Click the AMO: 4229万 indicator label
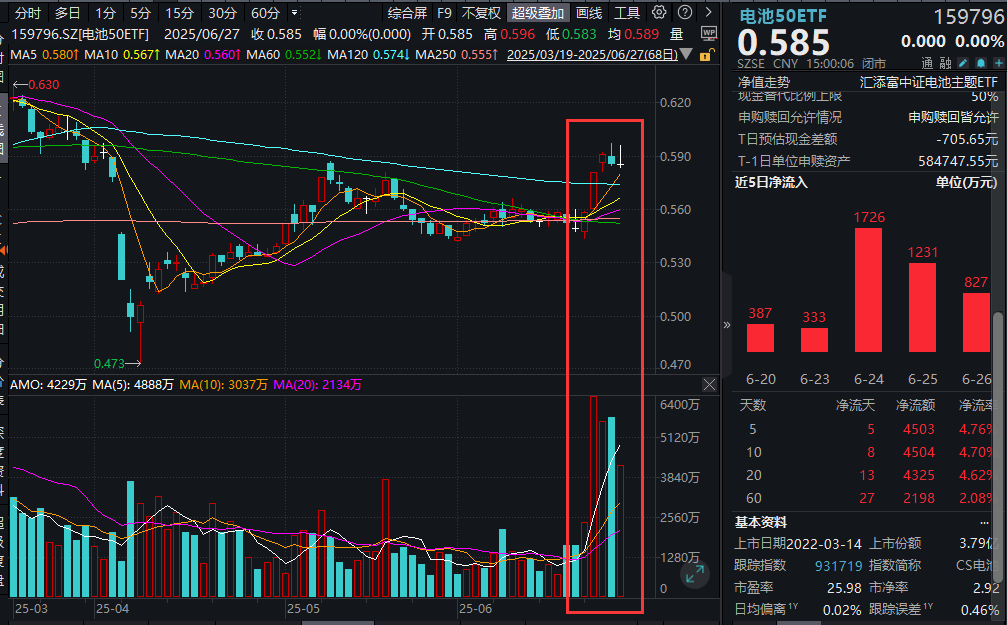Screen dimensions: 1007x625 pos(48,385)
